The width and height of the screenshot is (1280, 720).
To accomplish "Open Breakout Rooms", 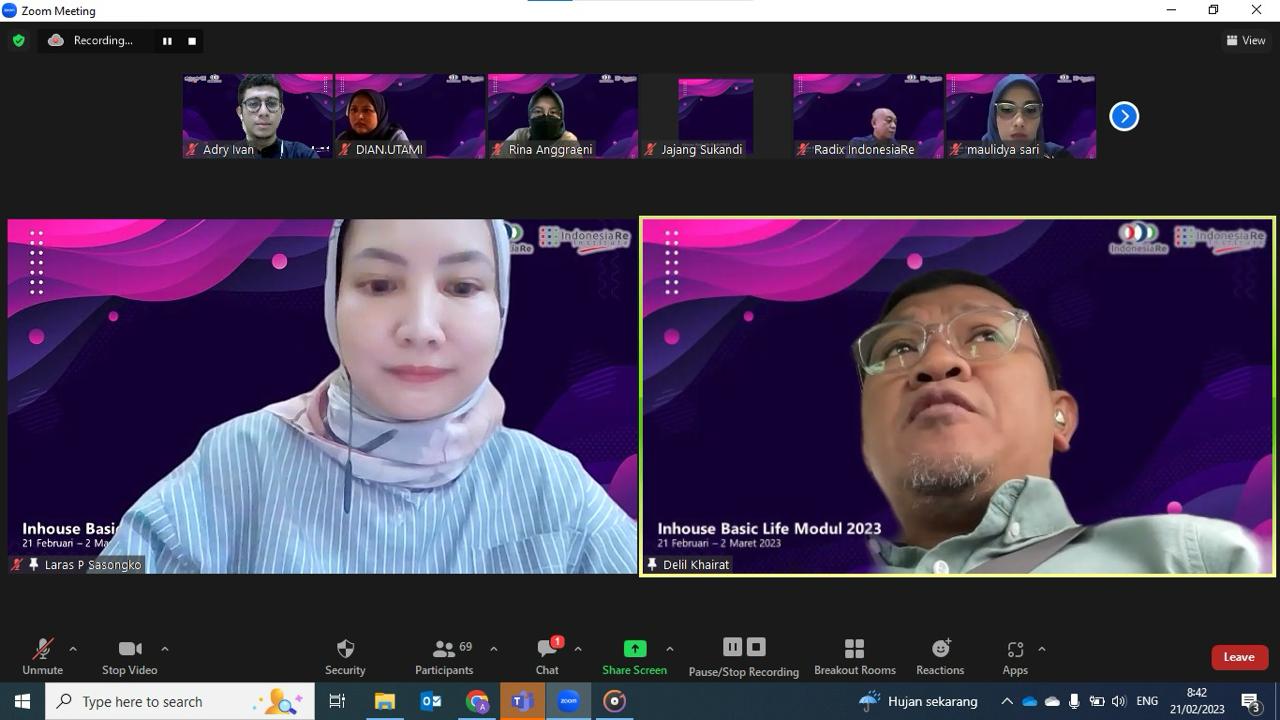I will [x=854, y=657].
